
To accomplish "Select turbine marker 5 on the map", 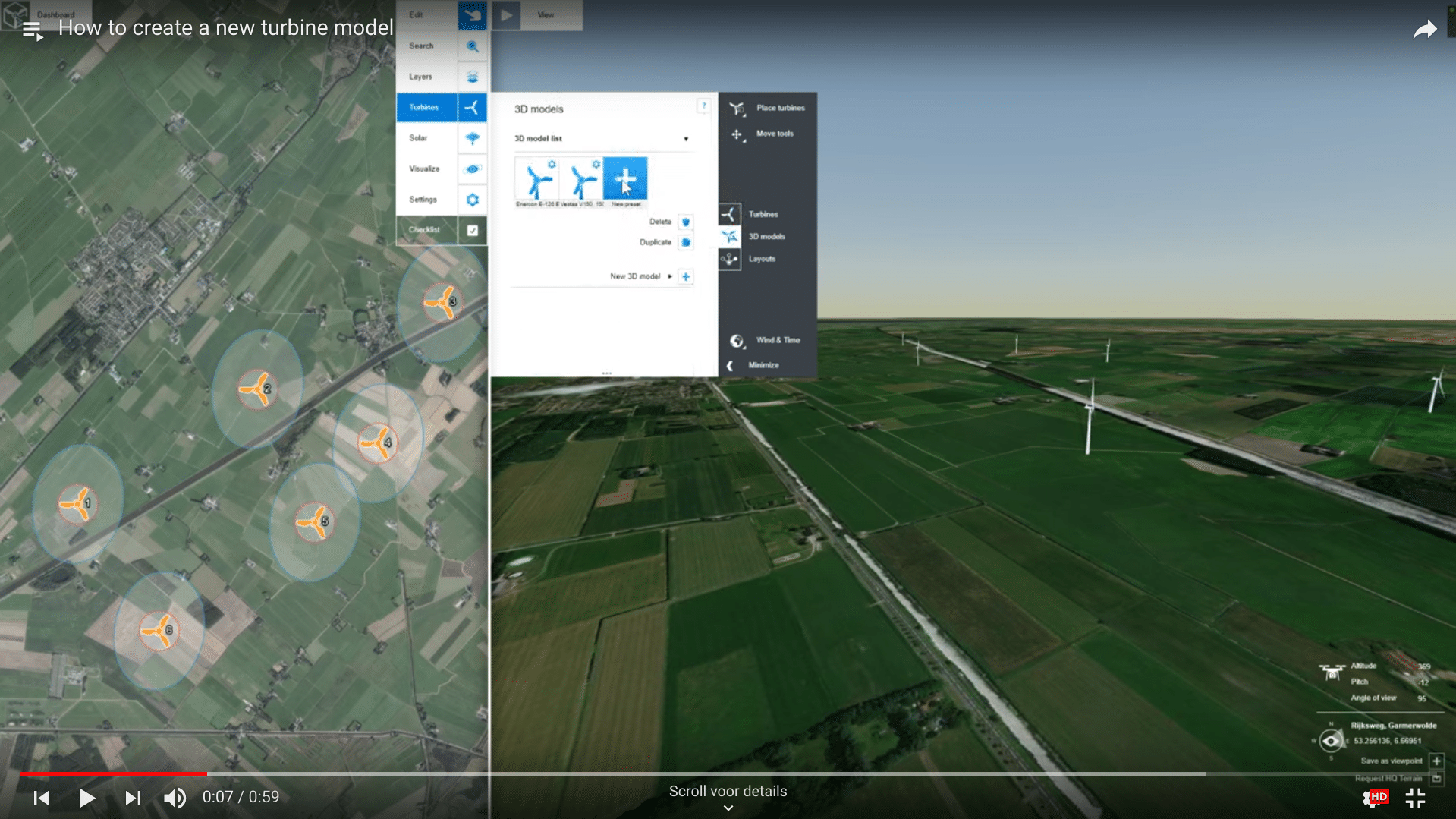I will pyautogui.click(x=314, y=522).
